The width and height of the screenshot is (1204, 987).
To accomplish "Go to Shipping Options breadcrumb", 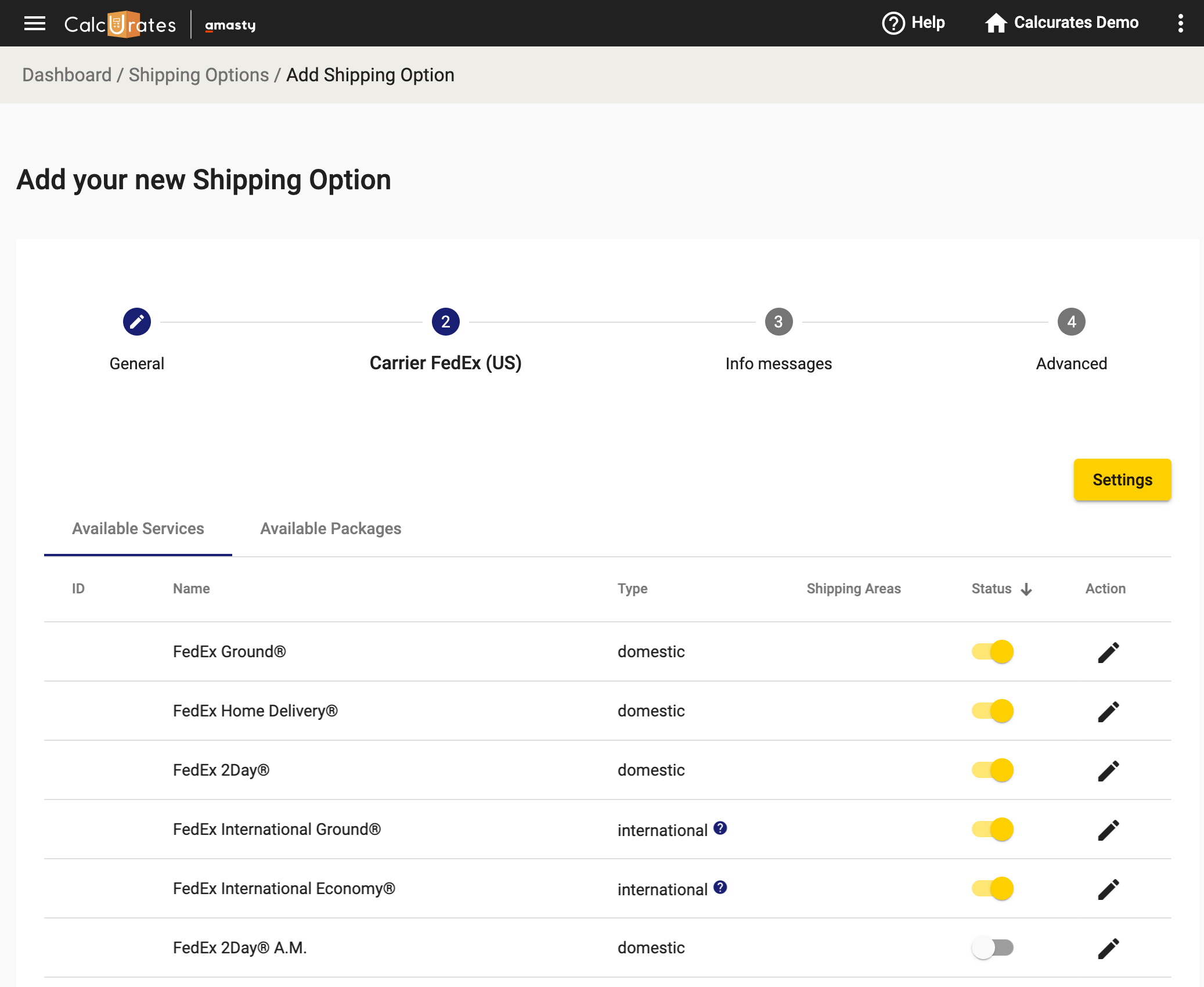I will (199, 75).
